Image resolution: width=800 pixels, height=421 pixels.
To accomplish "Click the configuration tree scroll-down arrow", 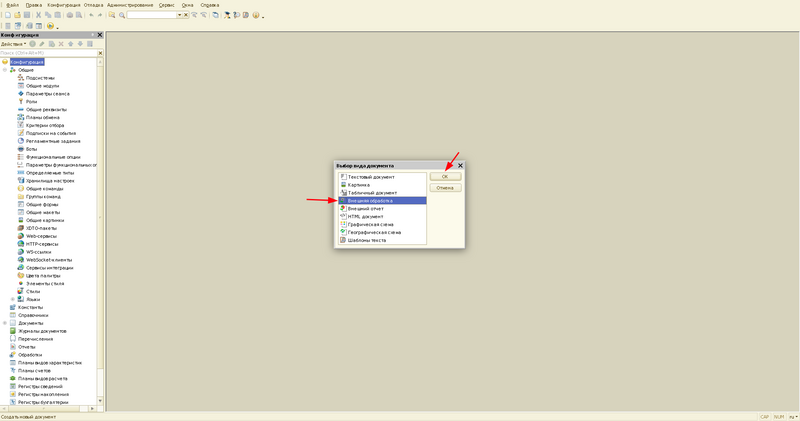I will point(100,401).
